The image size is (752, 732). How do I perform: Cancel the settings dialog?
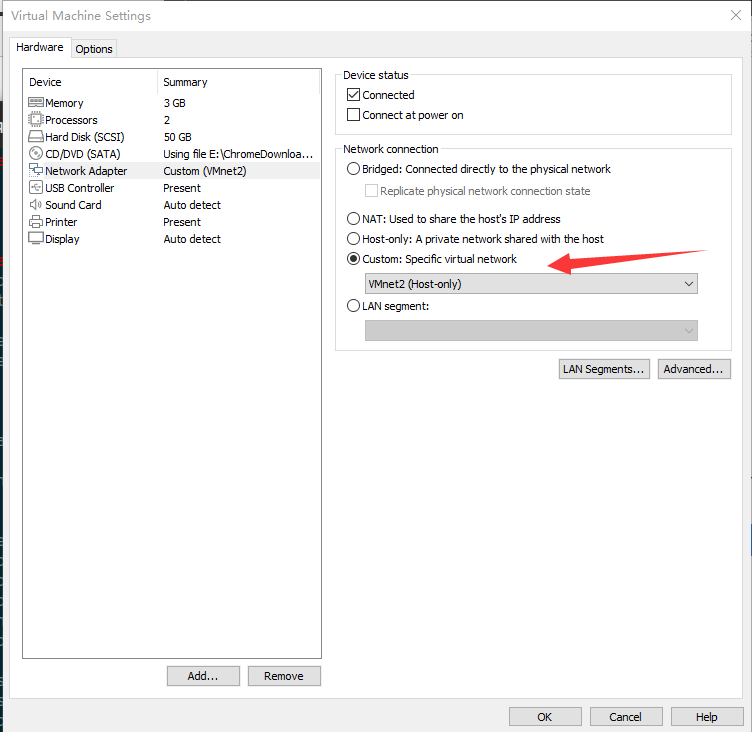[x=626, y=717]
